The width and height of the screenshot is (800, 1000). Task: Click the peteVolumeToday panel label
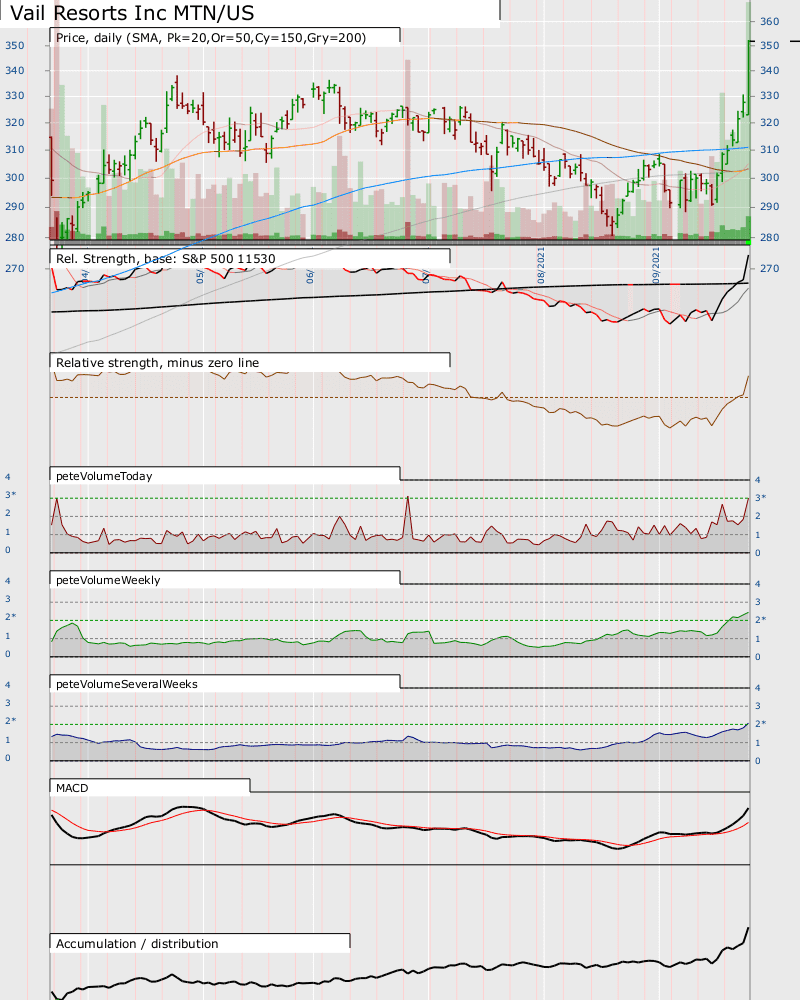click(104, 476)
